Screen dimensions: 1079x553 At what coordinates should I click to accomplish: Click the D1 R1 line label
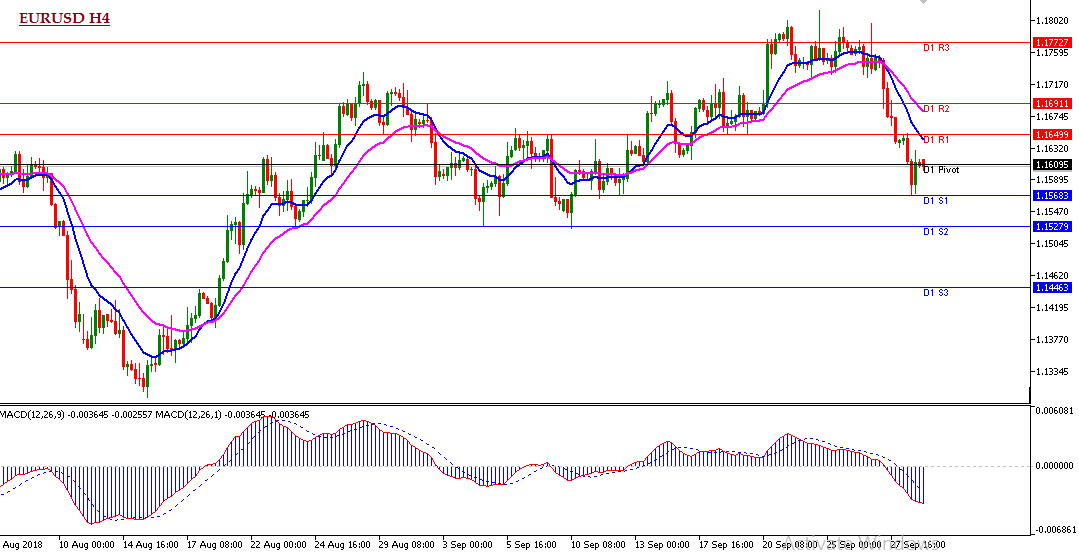pos(935,139)
